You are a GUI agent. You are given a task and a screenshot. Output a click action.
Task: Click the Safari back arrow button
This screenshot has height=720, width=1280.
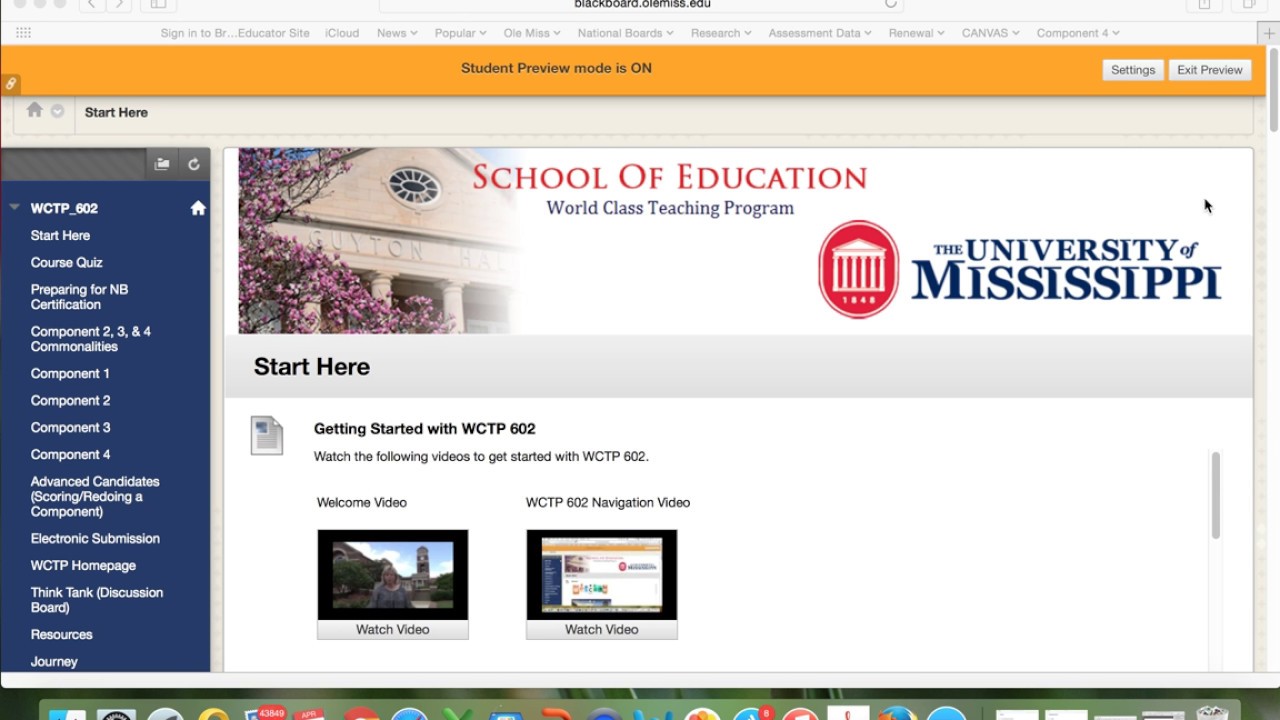coord(92,4)
